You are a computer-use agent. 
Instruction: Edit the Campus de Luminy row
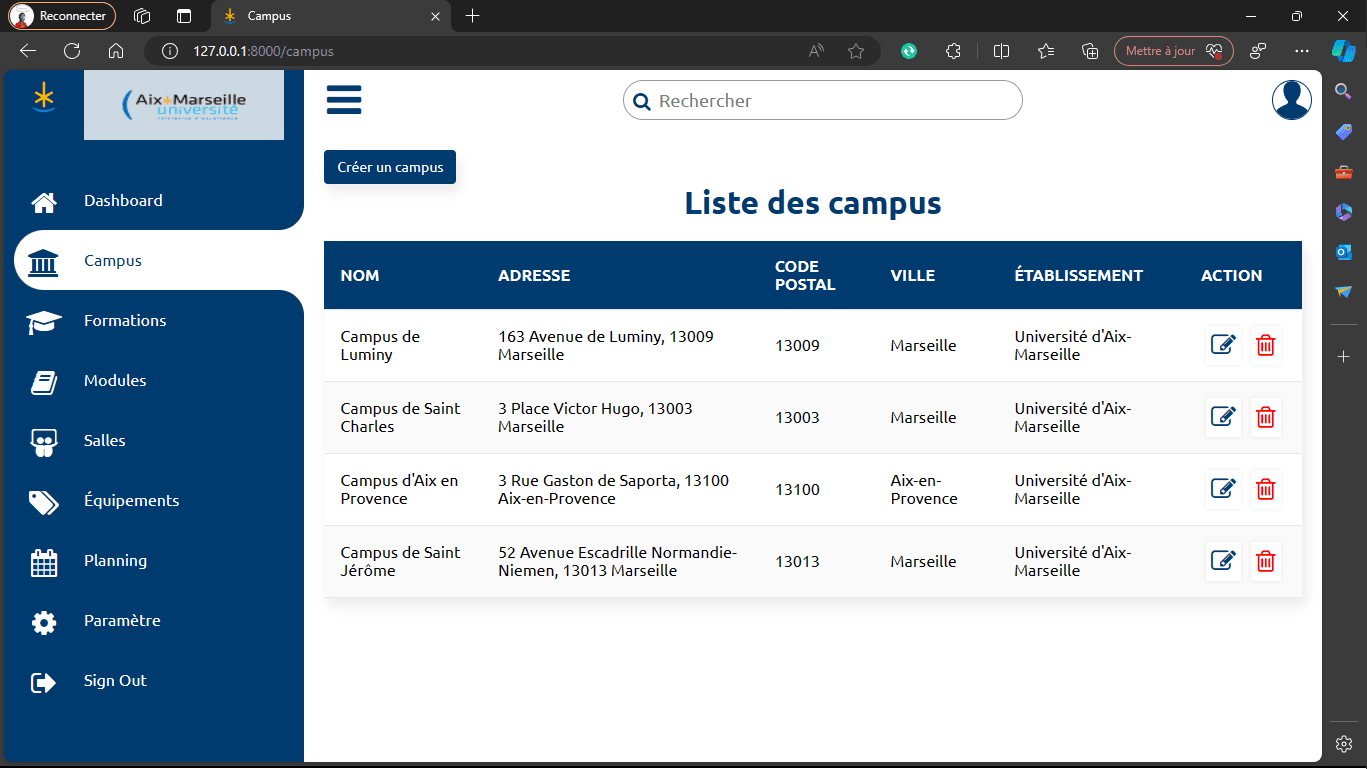(1223, 345)
